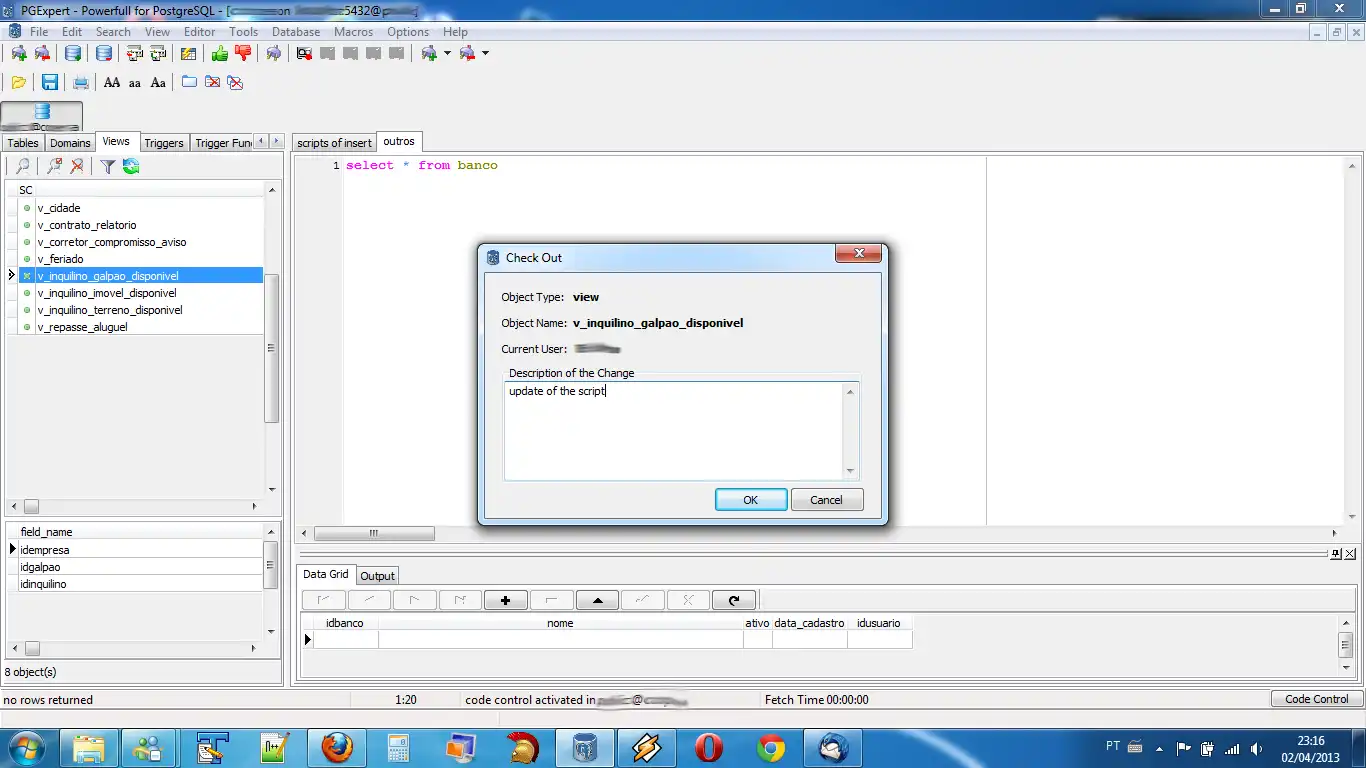Click the data_cadastro column header
Screen dimensions: 1366x768
[x=809, y=623]
